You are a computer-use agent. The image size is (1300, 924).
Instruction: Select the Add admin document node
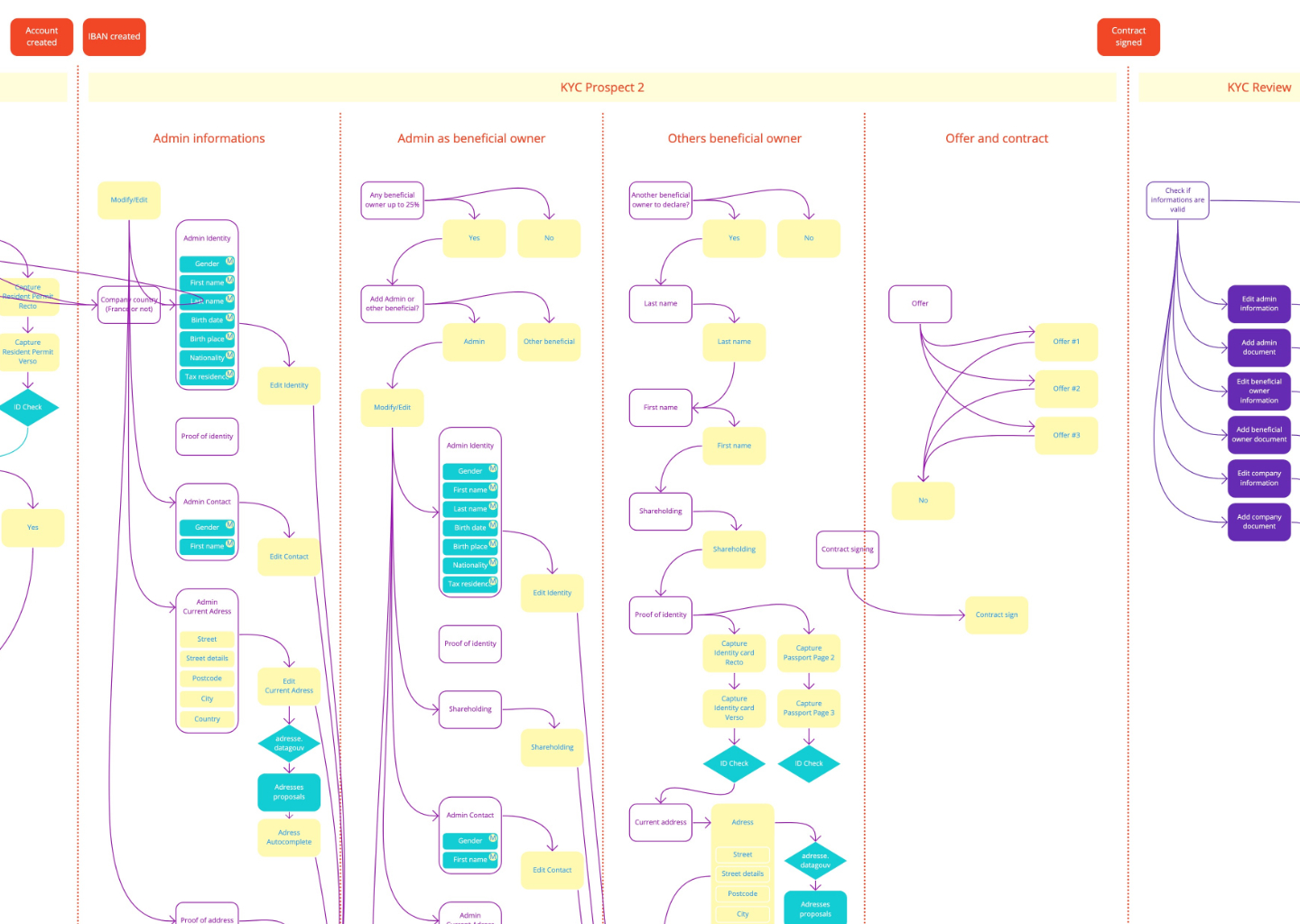1258,347
